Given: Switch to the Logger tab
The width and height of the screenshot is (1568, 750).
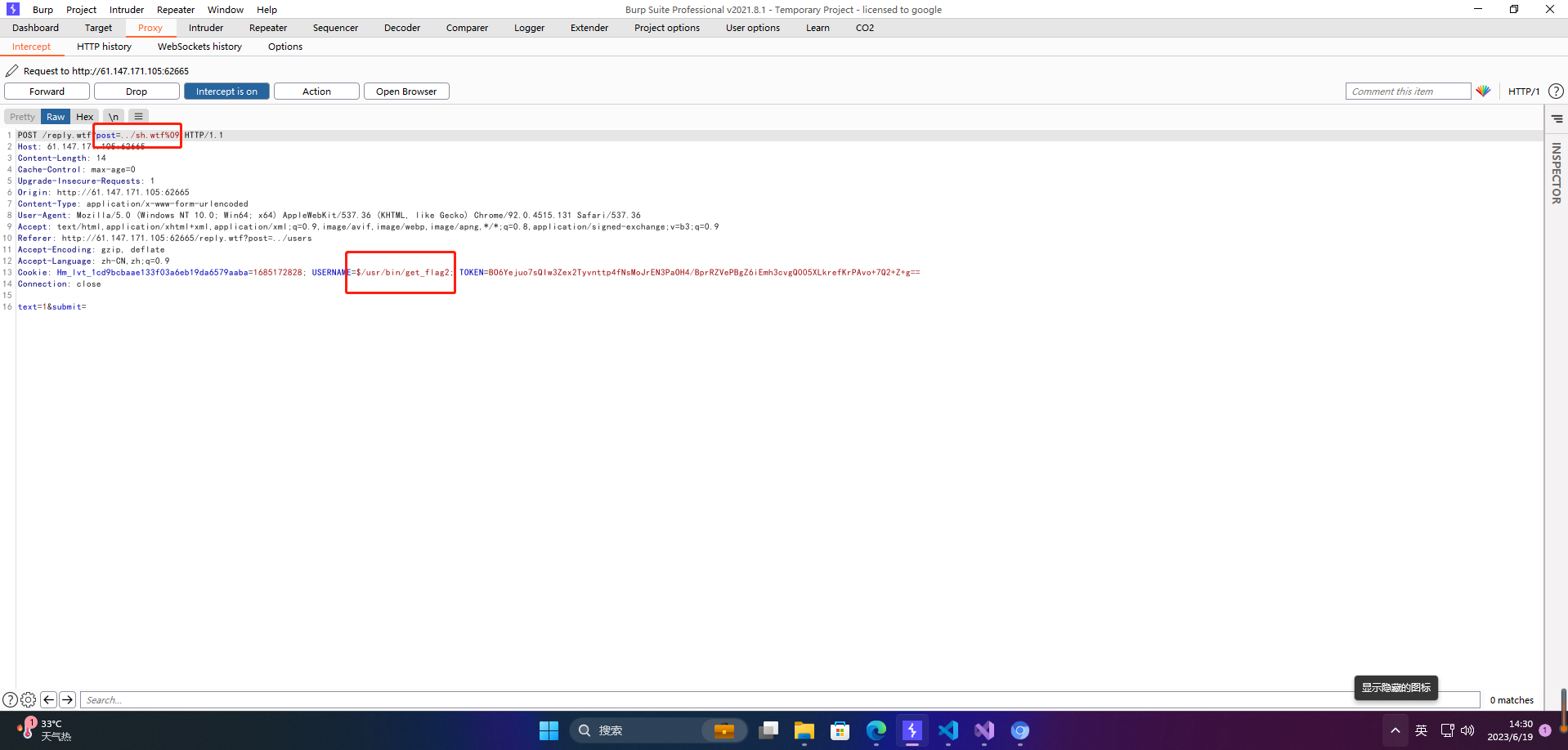Looking at the screenshot, I should pyautogui.click(x=529, y=28).
